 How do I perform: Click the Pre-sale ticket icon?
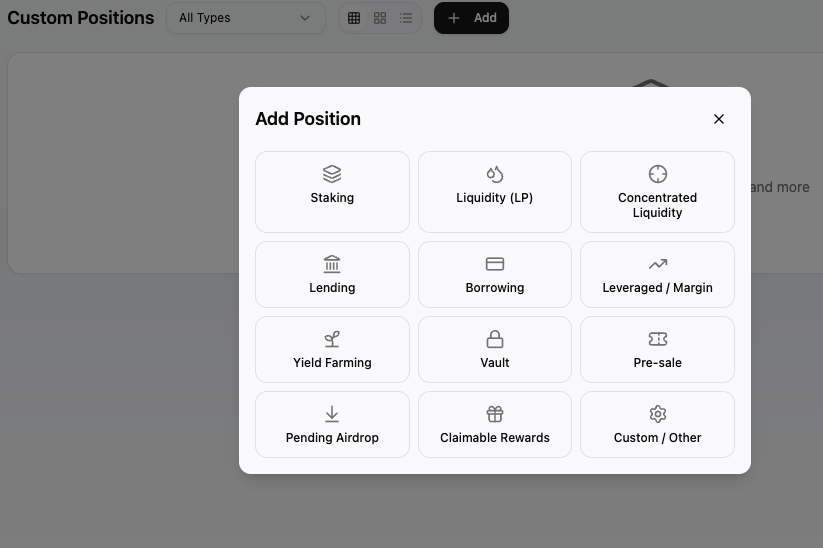(658, 339)
